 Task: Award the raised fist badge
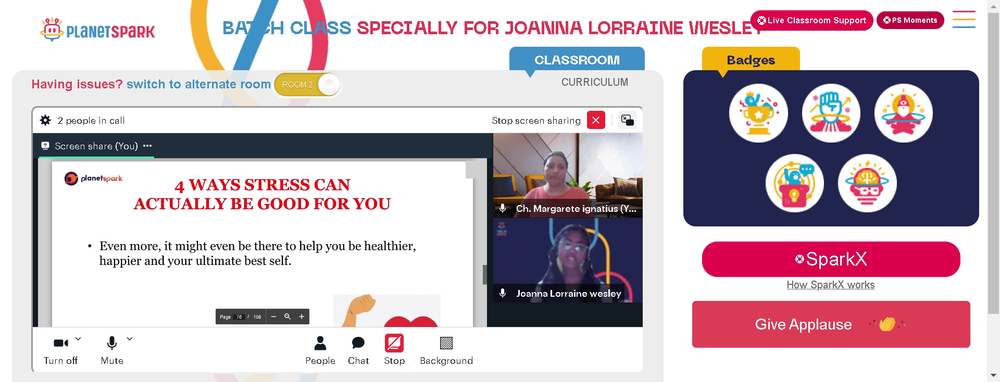click(x=831, y=114)
